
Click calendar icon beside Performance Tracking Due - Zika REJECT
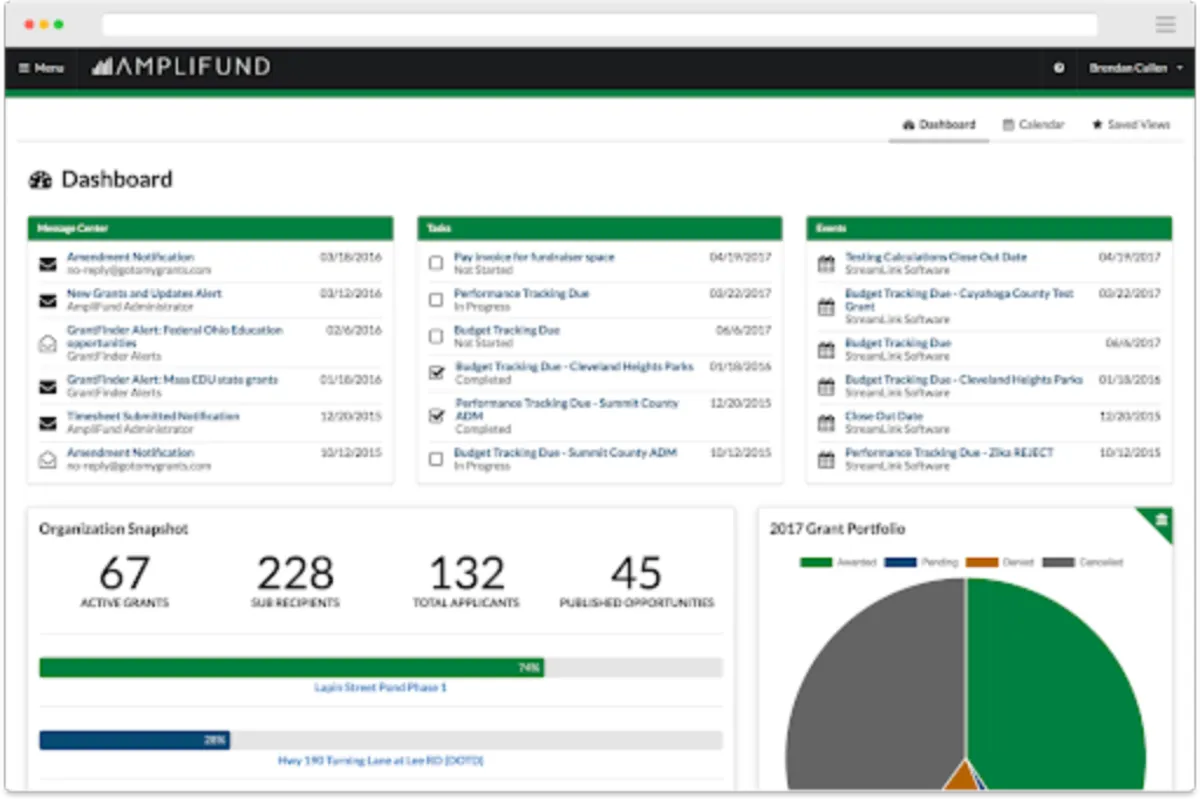pos(826,459)
